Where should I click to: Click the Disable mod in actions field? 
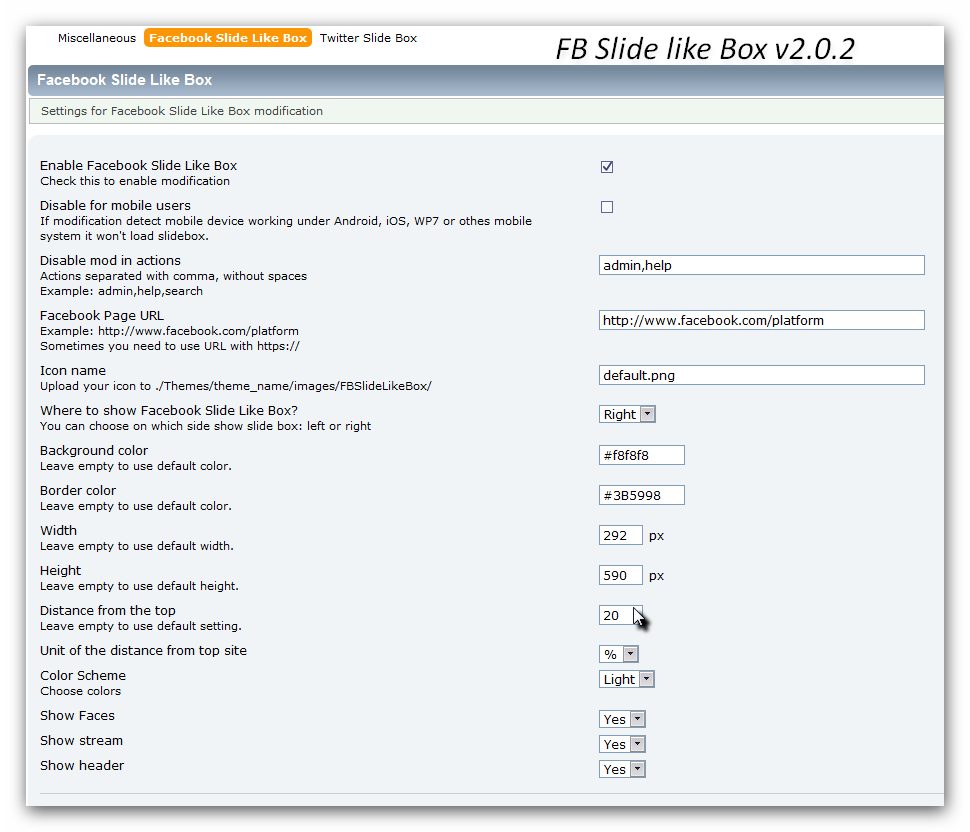(x=762, y=265)
